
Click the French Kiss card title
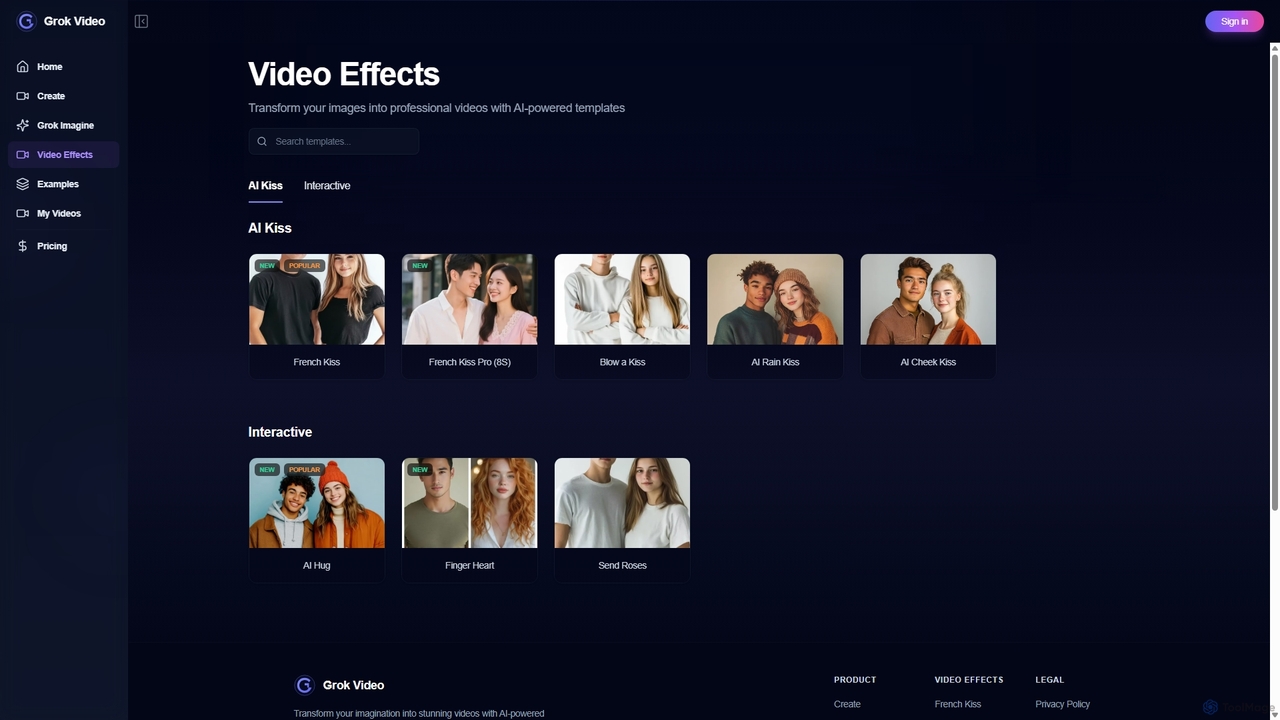317,362
